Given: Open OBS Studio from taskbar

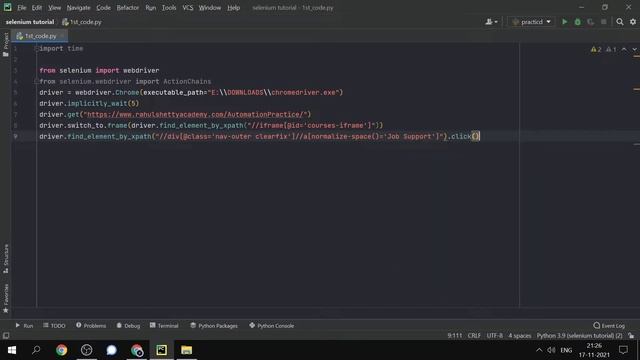Looking at the screenshot, I should 87,350.
